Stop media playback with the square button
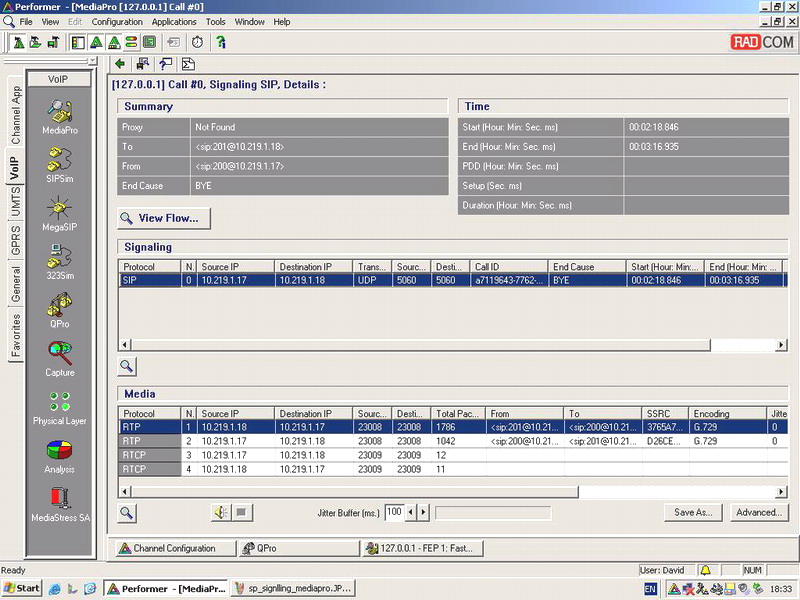Viewport: 800px width, 600px height. tap(241, 512)
